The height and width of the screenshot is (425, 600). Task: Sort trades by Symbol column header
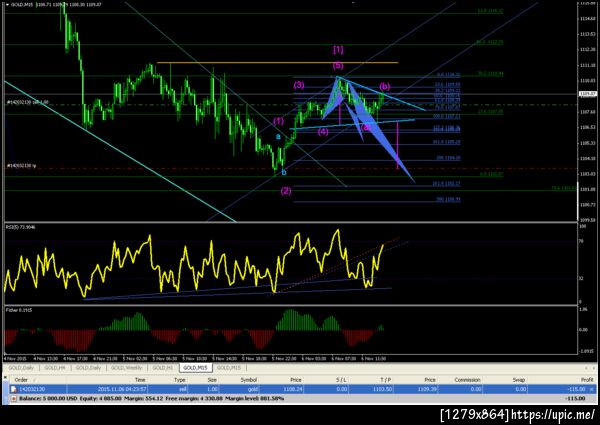pos(248,380)
